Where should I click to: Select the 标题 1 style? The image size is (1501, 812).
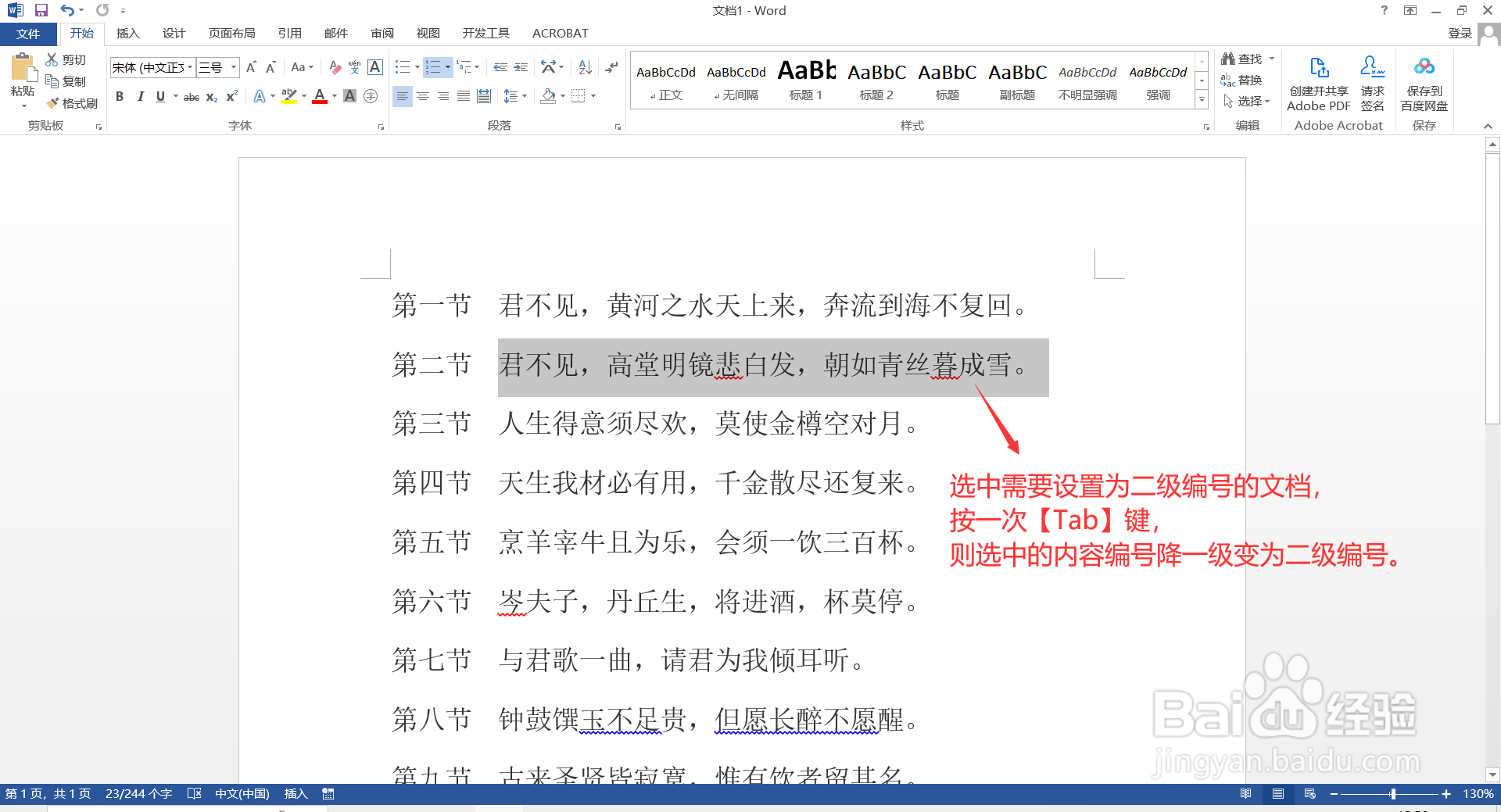pos(806,80)
